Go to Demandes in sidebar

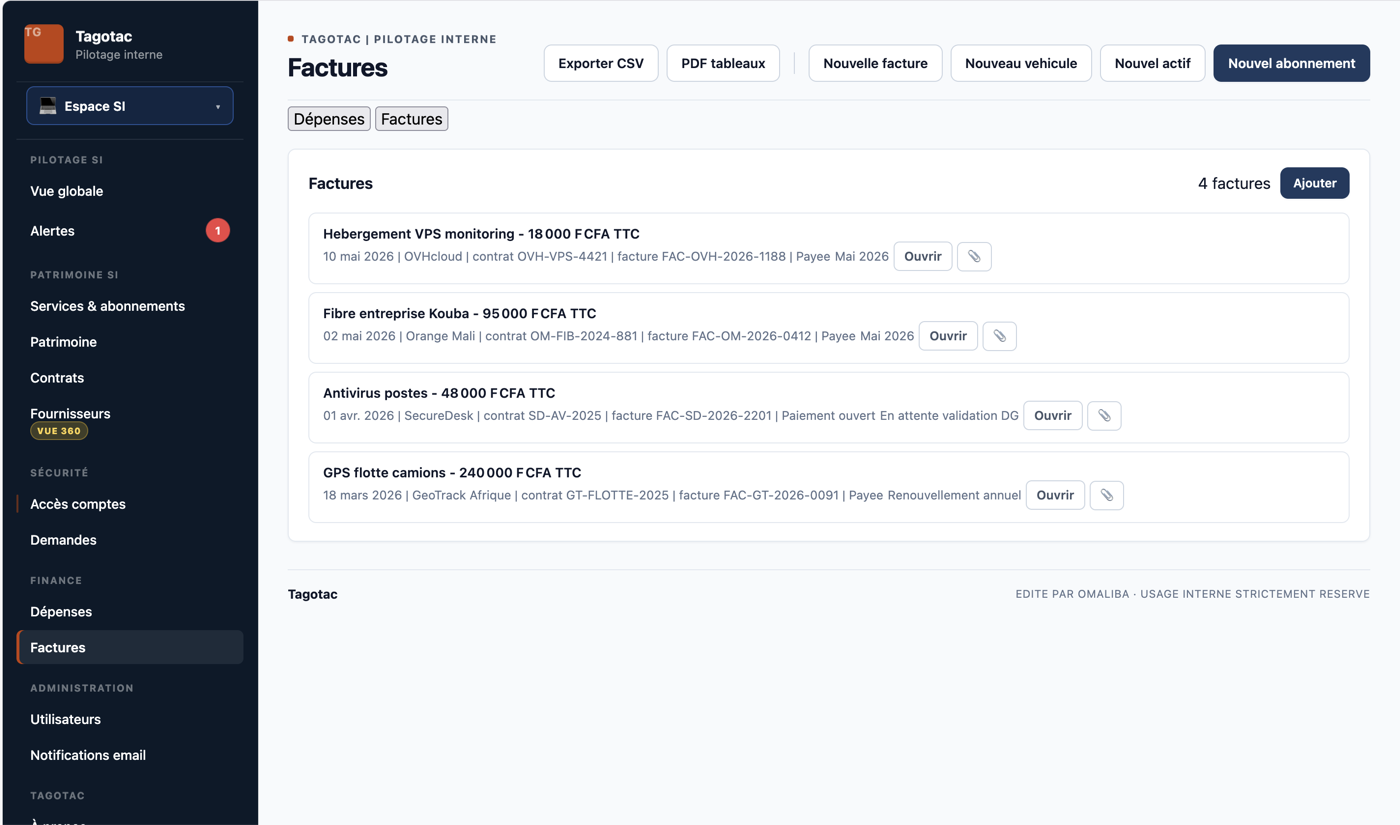(63, 540)
